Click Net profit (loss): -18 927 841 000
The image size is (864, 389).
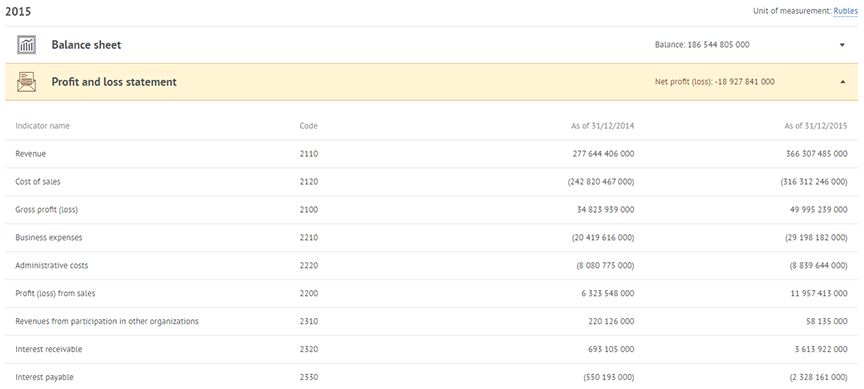pos(715,82)
